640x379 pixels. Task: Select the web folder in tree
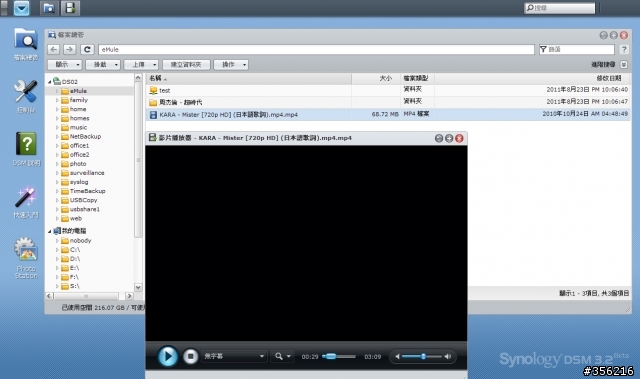pos(76,218)
